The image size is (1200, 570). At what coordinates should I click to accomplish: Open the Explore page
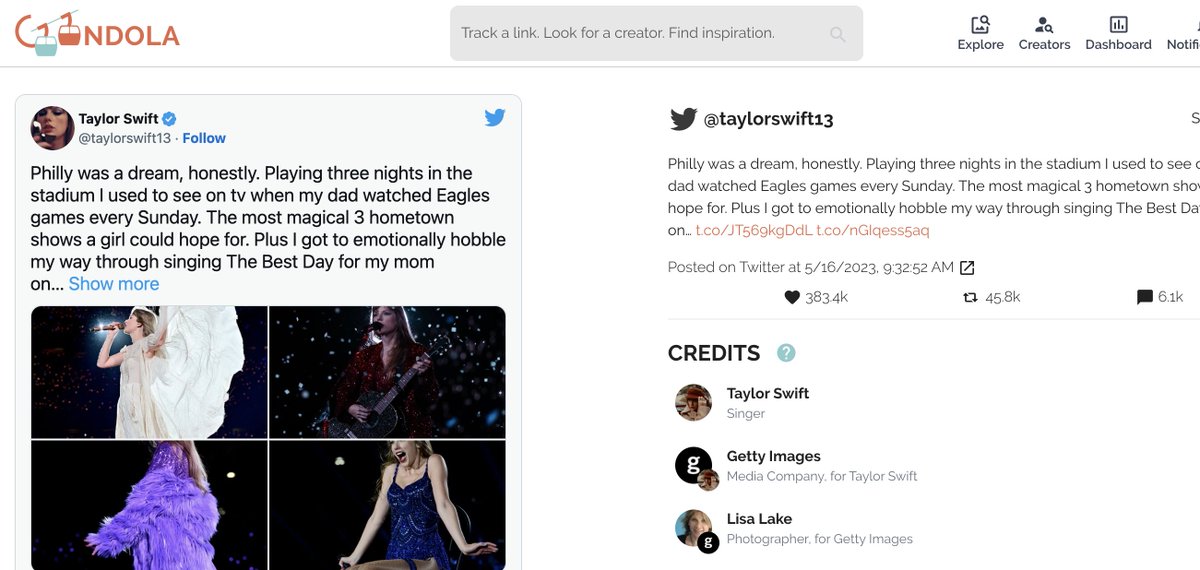click(x=980, y=33)
